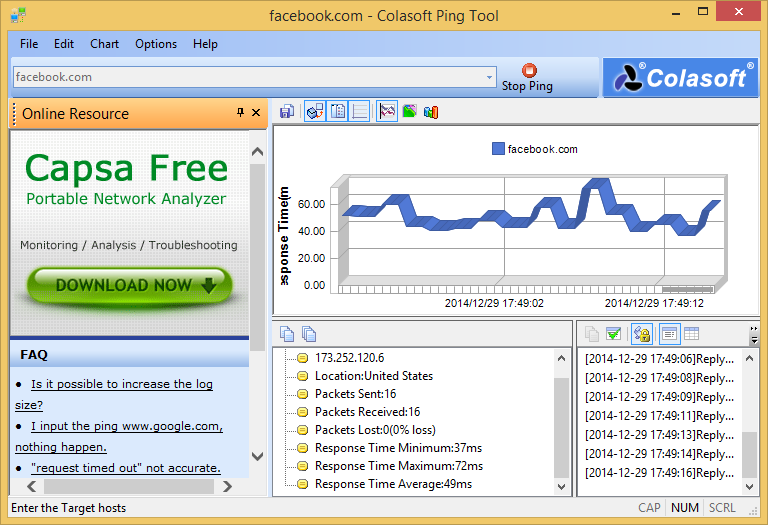Image resolution: width=768 pixels, height=525 pixels.
Task: Select the area chart type icon
Action: click(409, 112)
